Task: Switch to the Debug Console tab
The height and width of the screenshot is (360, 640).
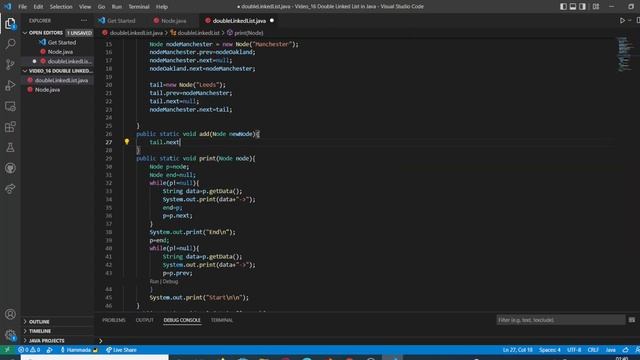Action: (182, 320)
